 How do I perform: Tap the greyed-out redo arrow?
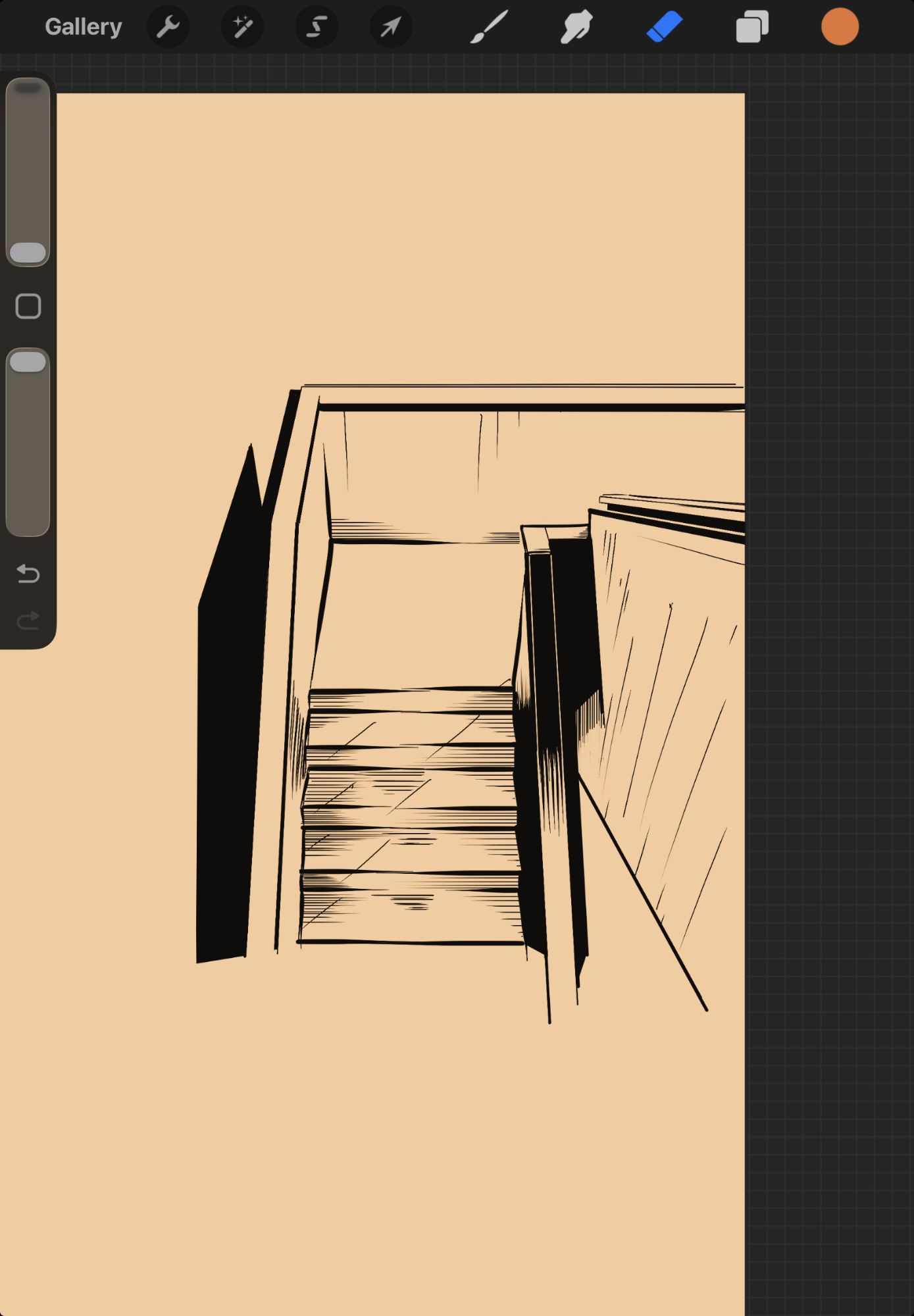(28, 620)
